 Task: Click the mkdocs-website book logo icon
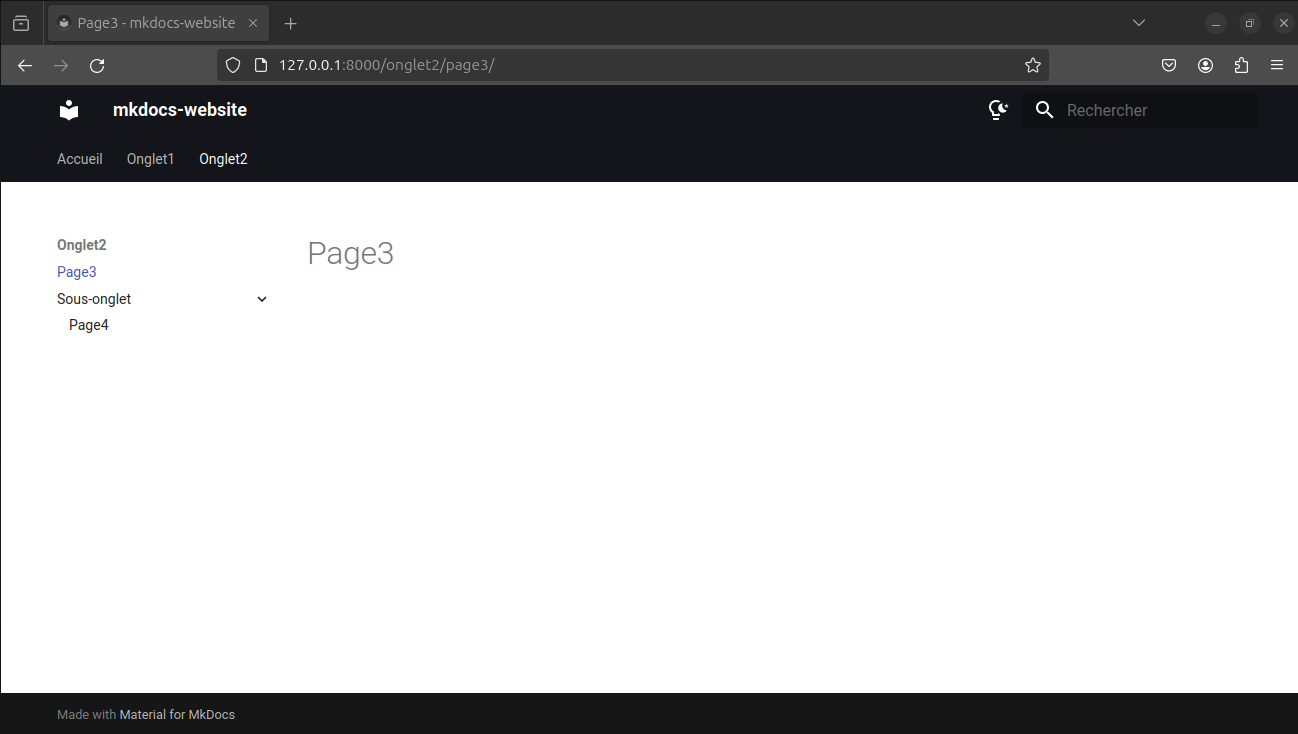[x=69, y=110]
